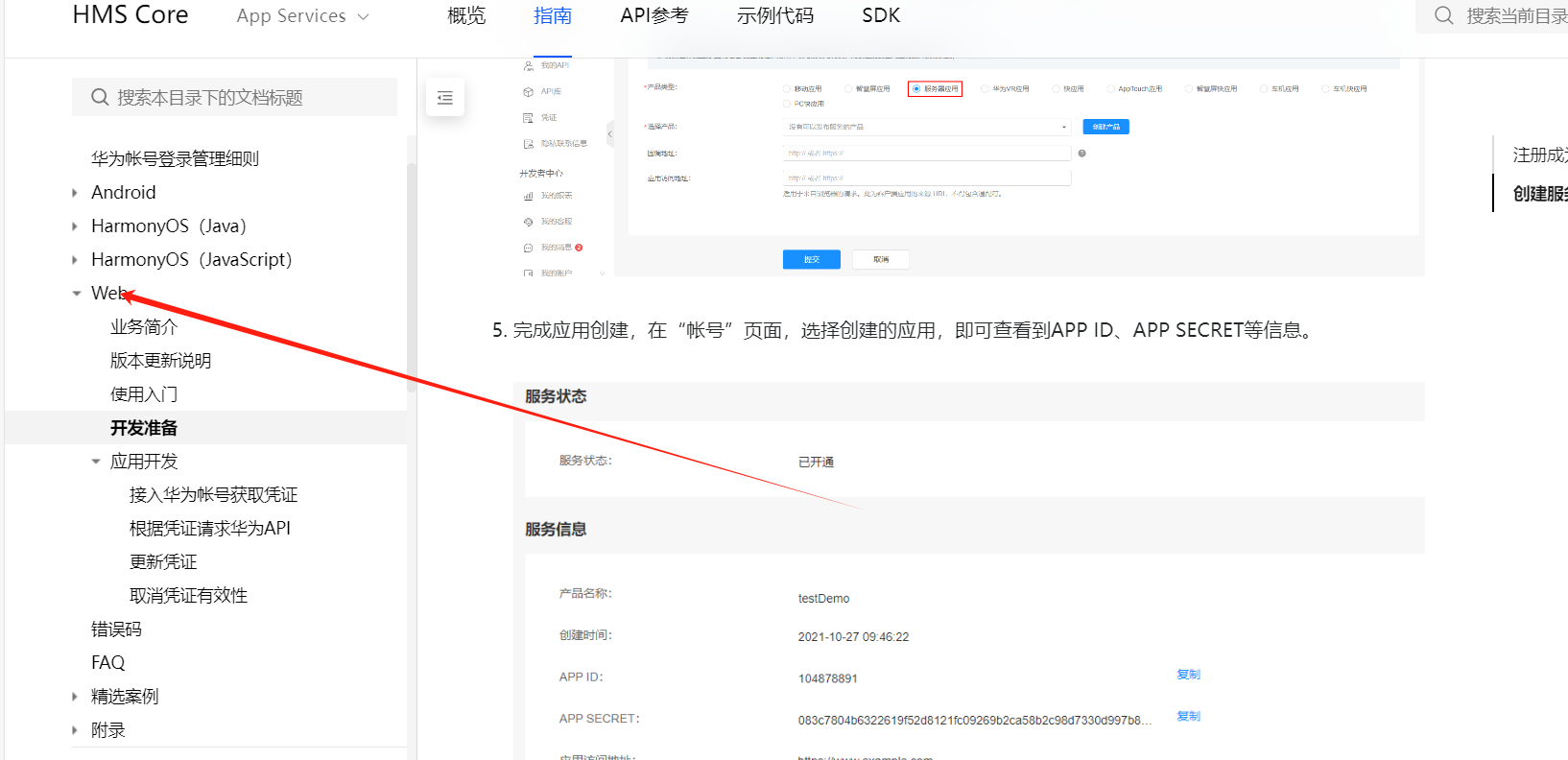Open 接入华为帐号获取凭证 page
The width and height of the screenshot is (1568, 760).
click(213, 494)
